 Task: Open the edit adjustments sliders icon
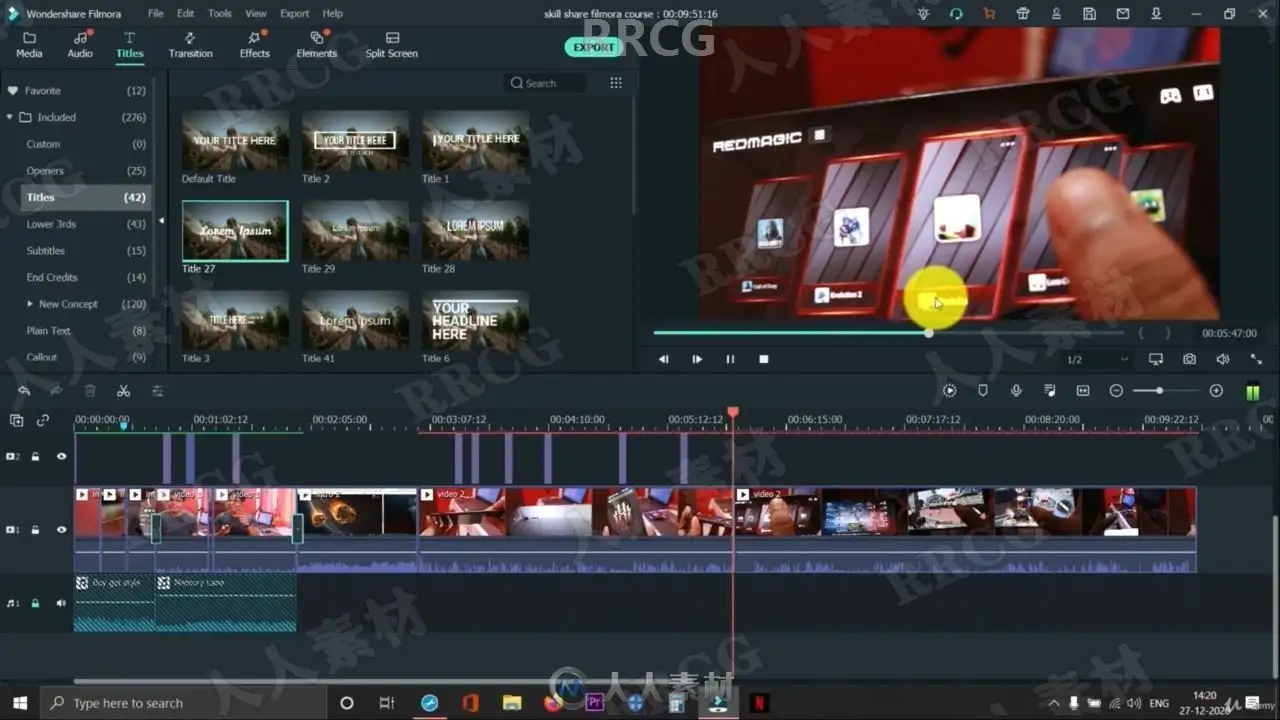pyautogui.click(x=157, y=391)
